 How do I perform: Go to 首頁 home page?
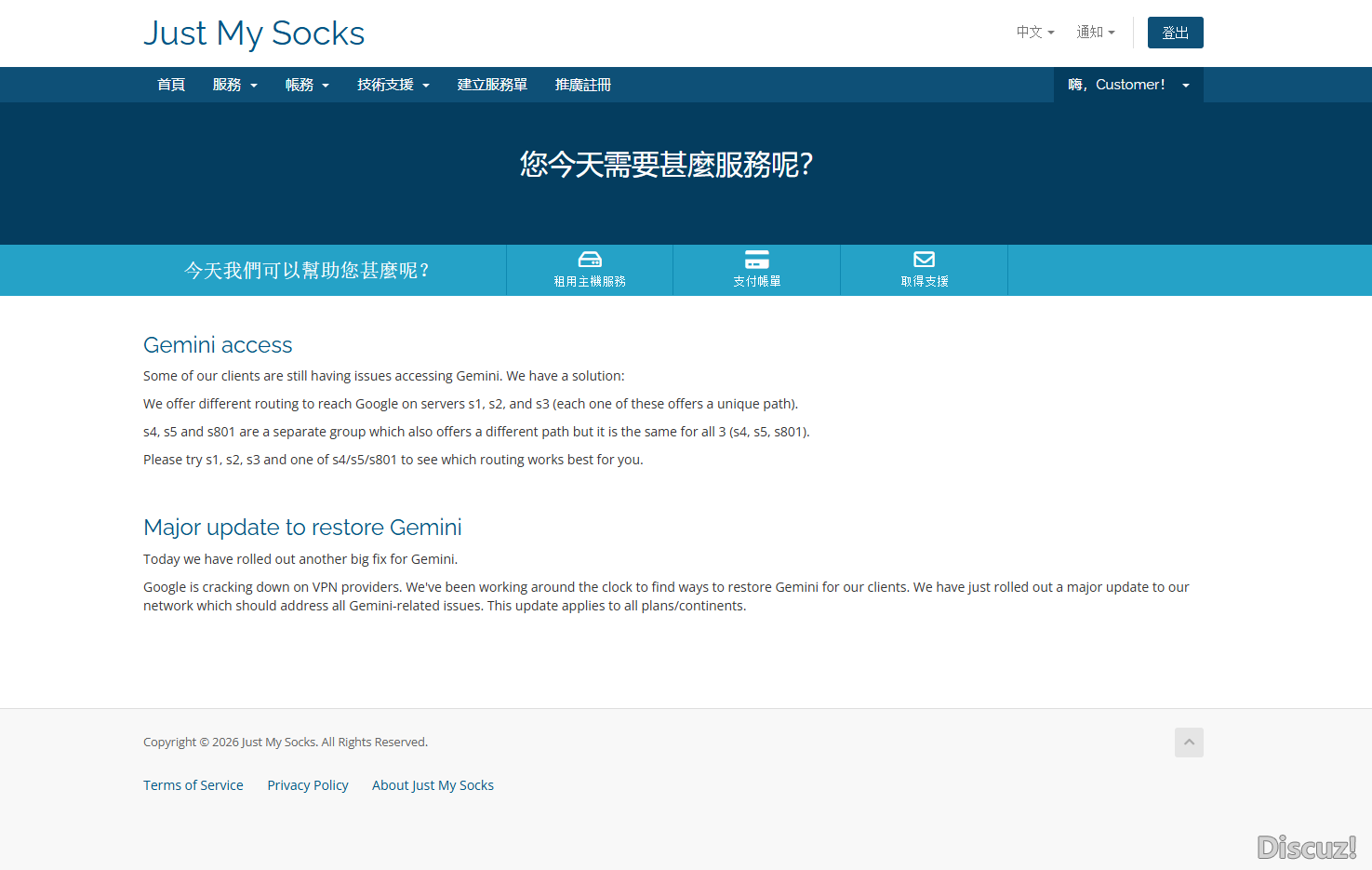click(171, 85)
